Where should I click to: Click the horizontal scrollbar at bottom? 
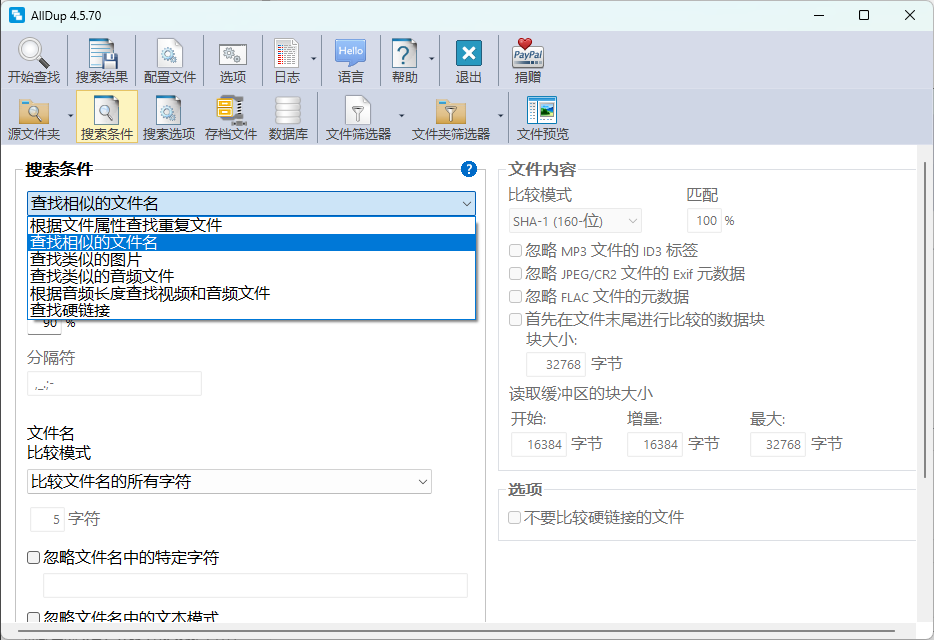coord(456,630)
